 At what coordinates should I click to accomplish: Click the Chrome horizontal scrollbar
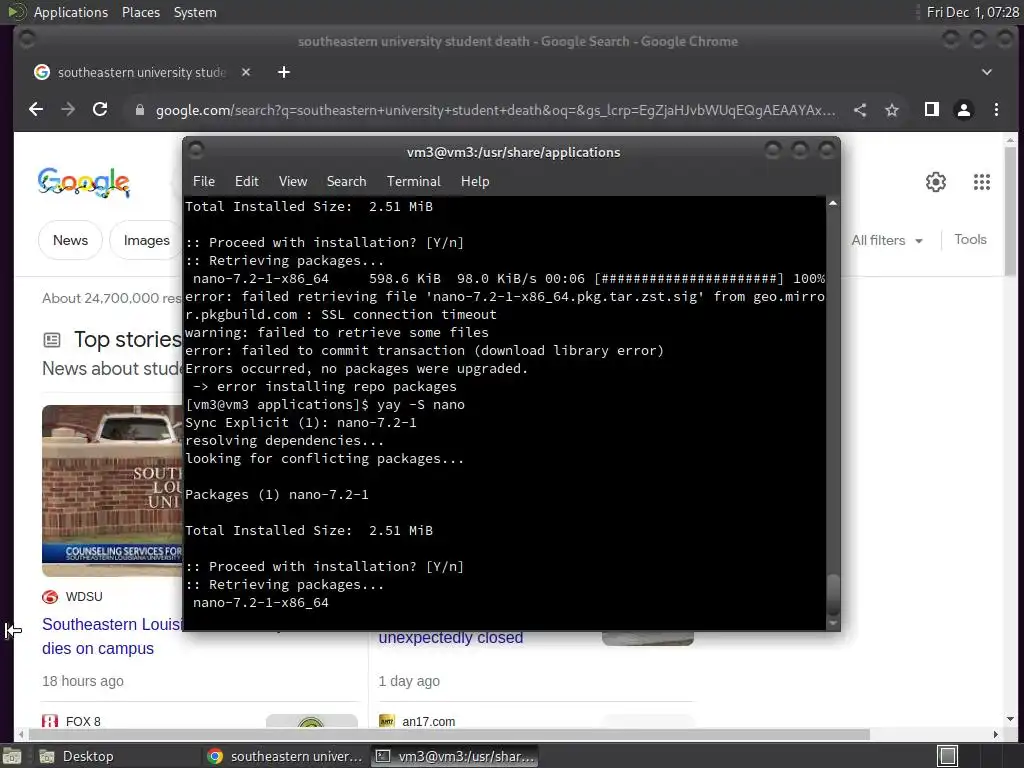click(x=447, y=734)
